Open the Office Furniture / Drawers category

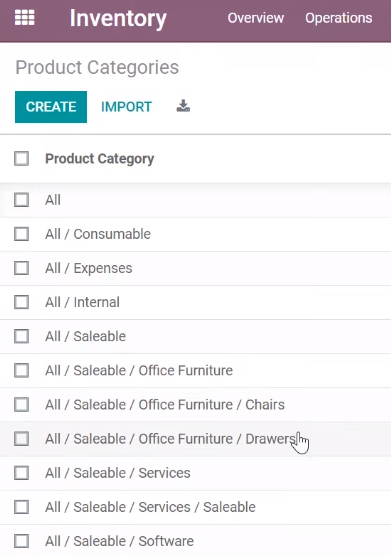pyautogui.click(x=195, y=439)
